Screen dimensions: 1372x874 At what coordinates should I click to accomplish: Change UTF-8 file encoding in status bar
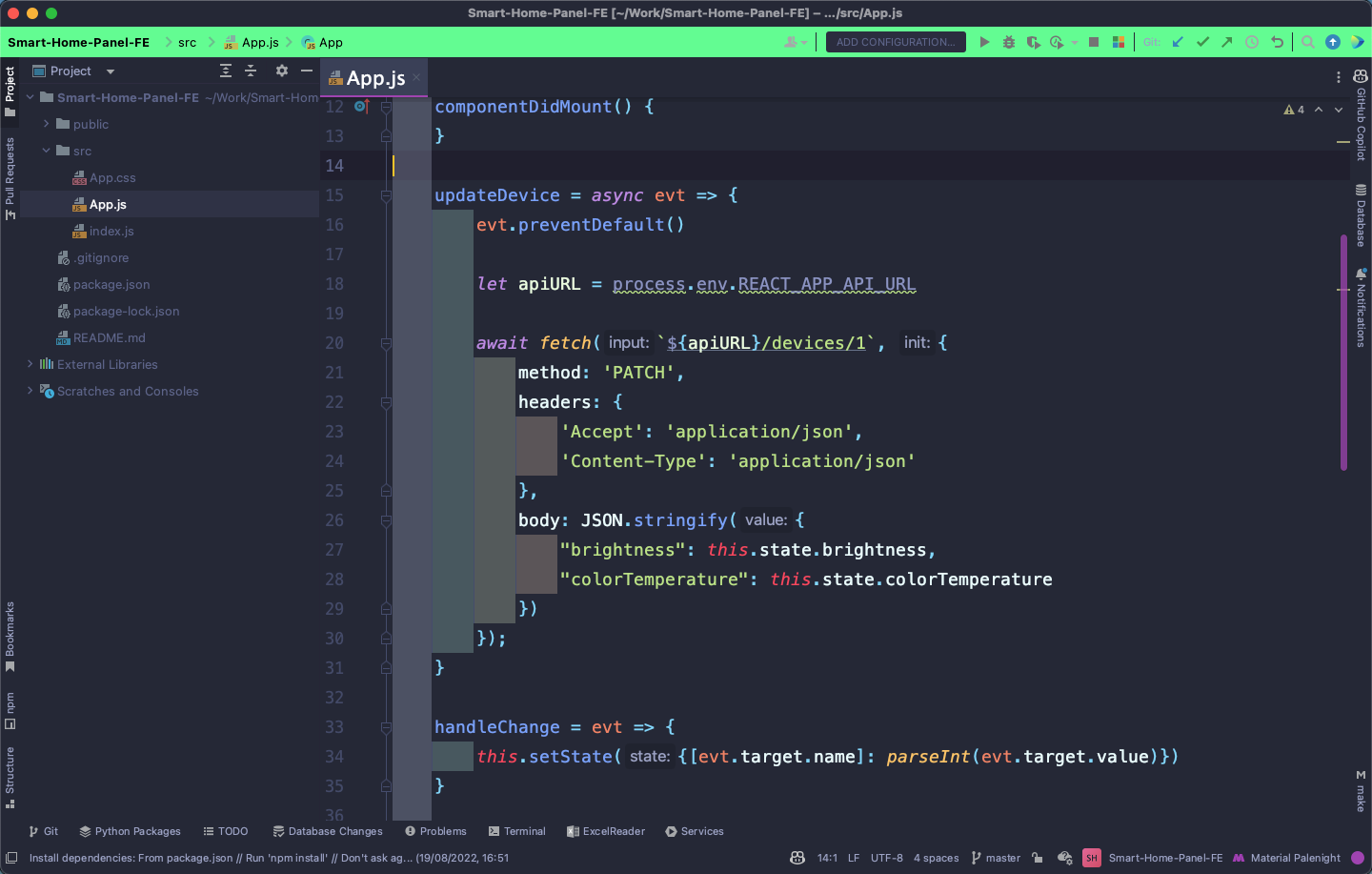[886, 858]
